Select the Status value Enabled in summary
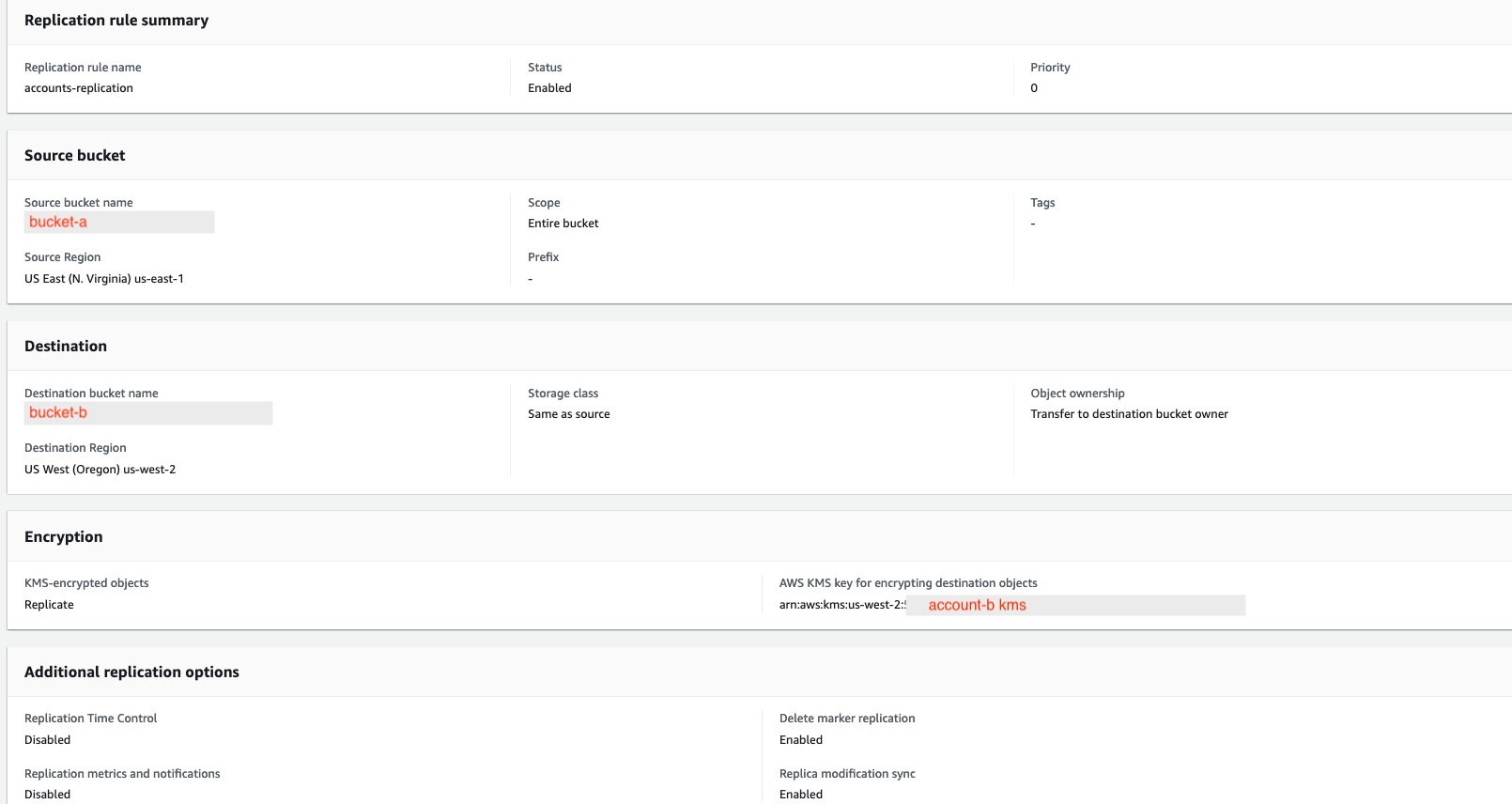Viewport: 1512px width, 804px height. [549, 88]
